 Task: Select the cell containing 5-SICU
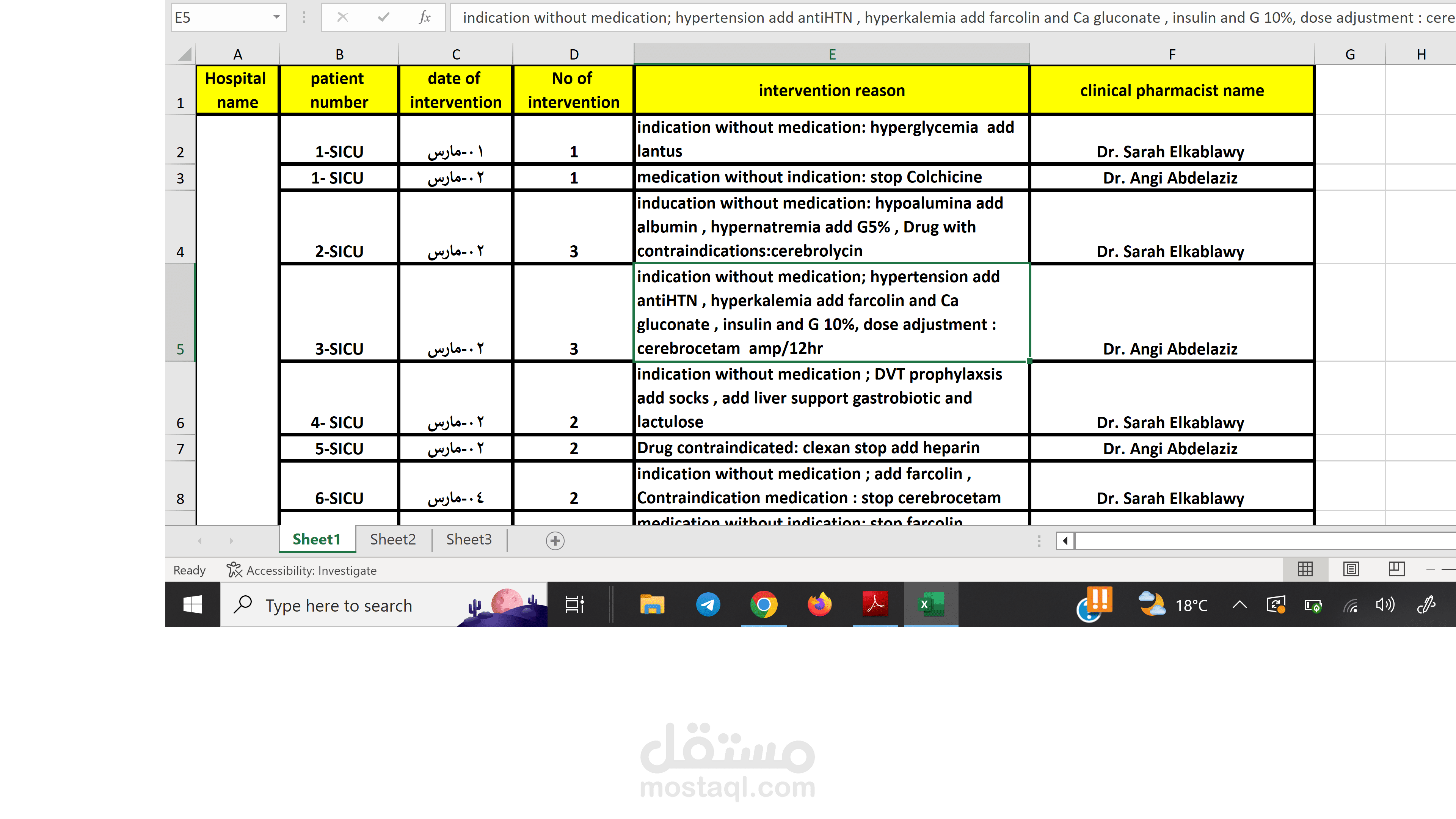(339, 448)
